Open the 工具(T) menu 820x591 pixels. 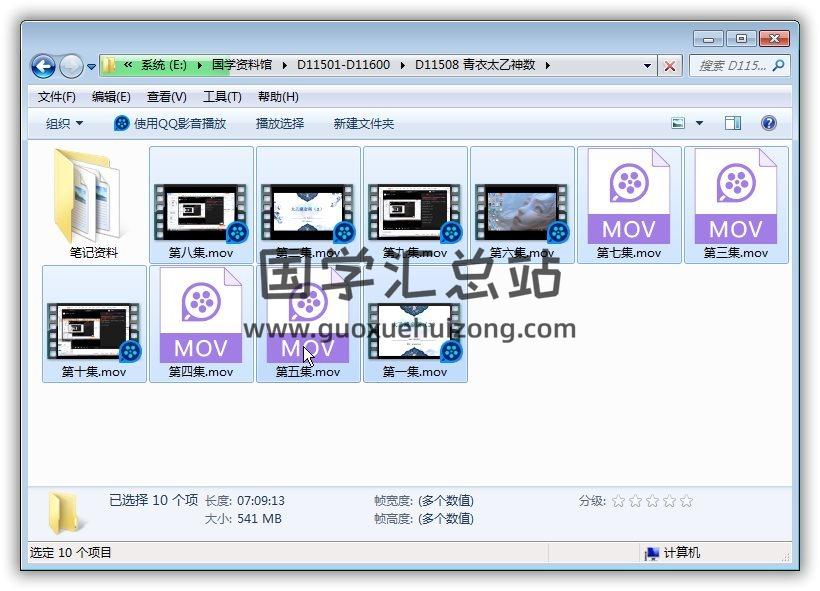click(x=222, y=97)
